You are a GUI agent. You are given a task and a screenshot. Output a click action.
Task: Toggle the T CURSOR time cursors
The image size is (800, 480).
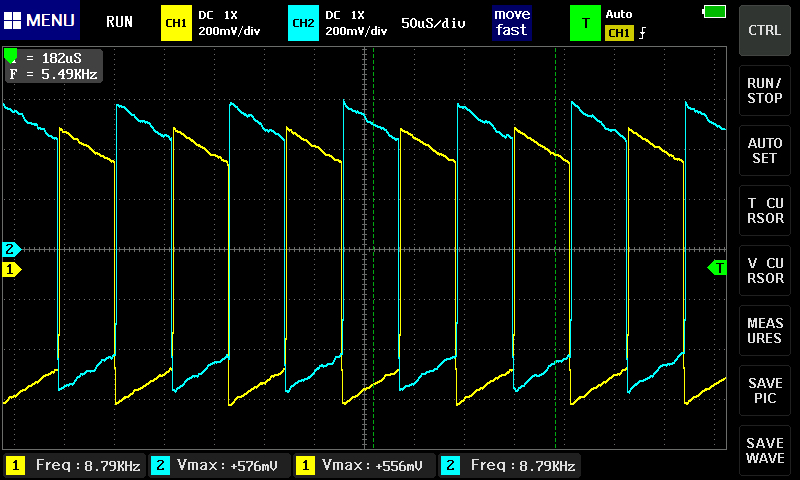(765, 211)
